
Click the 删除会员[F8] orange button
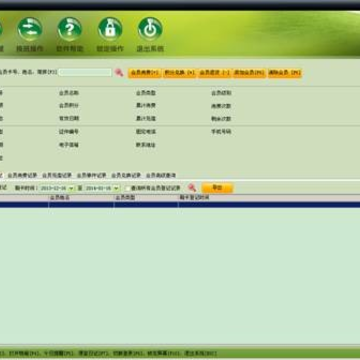(x=285, y=73)
